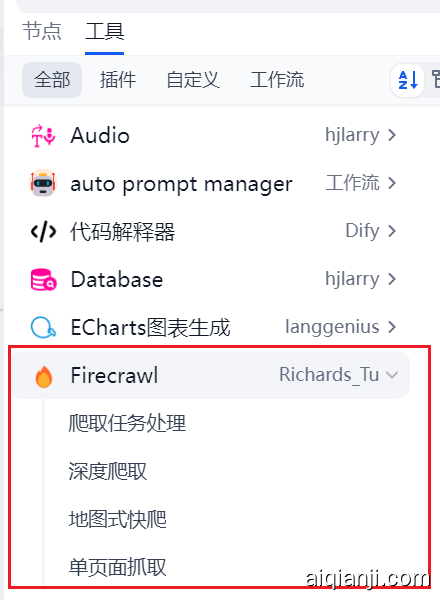
Task: Expand the auto prompt manager 工作流 chevron
Action: (x=392, y=183)
